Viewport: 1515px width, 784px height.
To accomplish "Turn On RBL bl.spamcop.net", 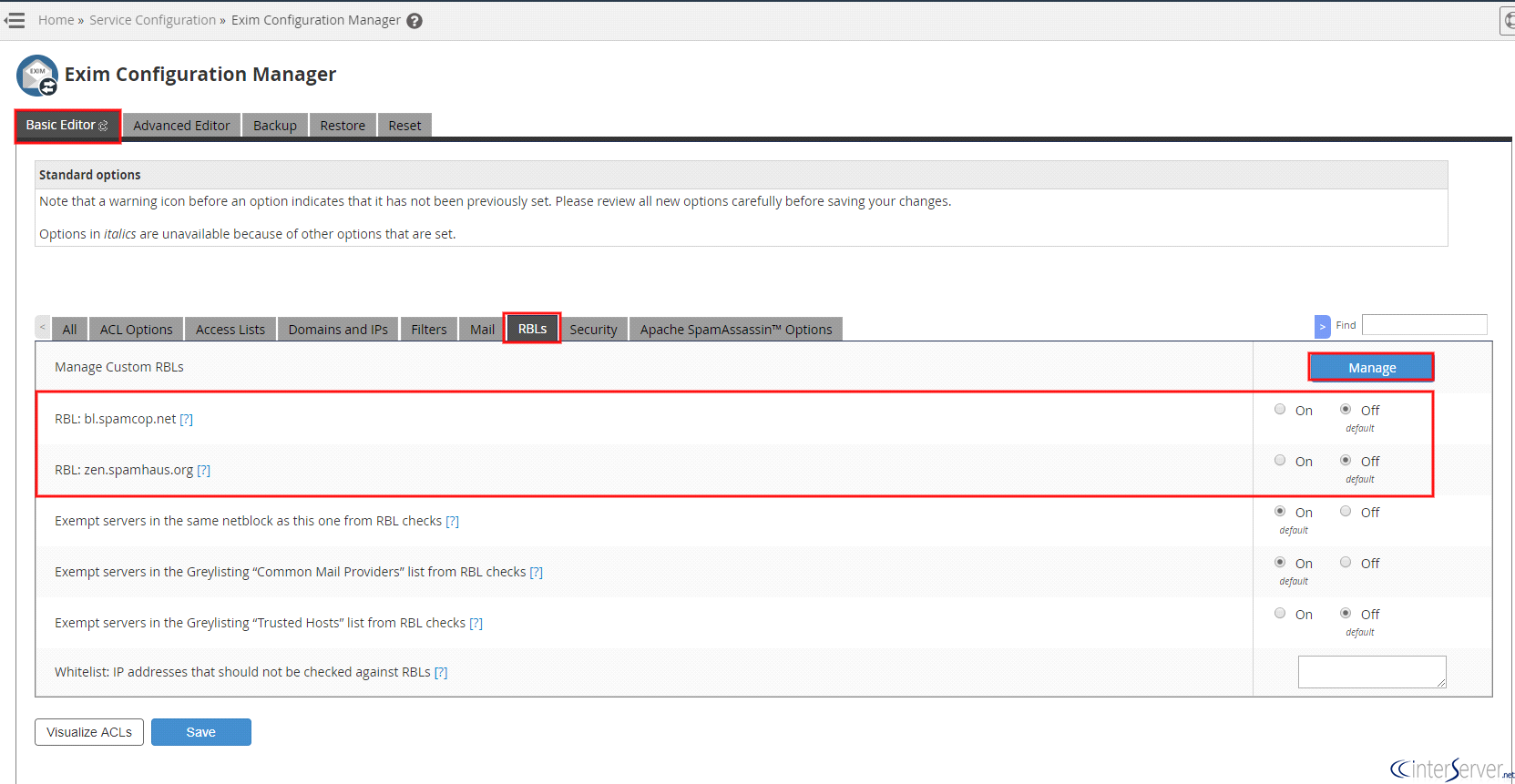I will (x=1280, y=410).
